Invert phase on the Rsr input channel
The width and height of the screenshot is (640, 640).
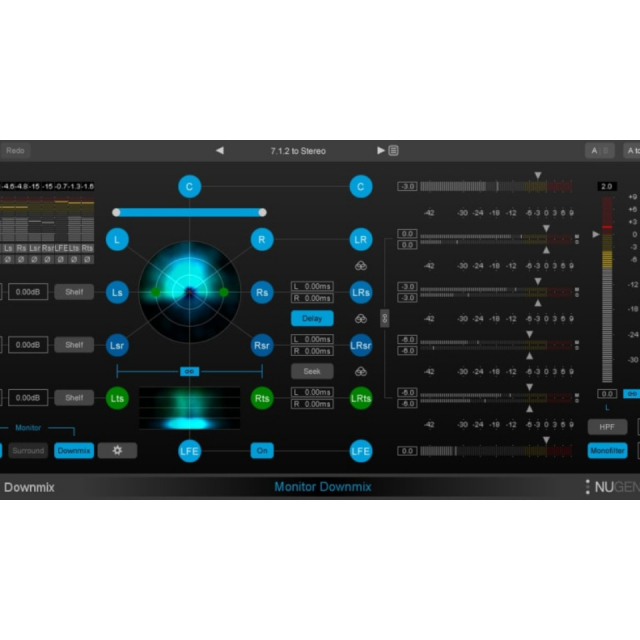point(47,259)
